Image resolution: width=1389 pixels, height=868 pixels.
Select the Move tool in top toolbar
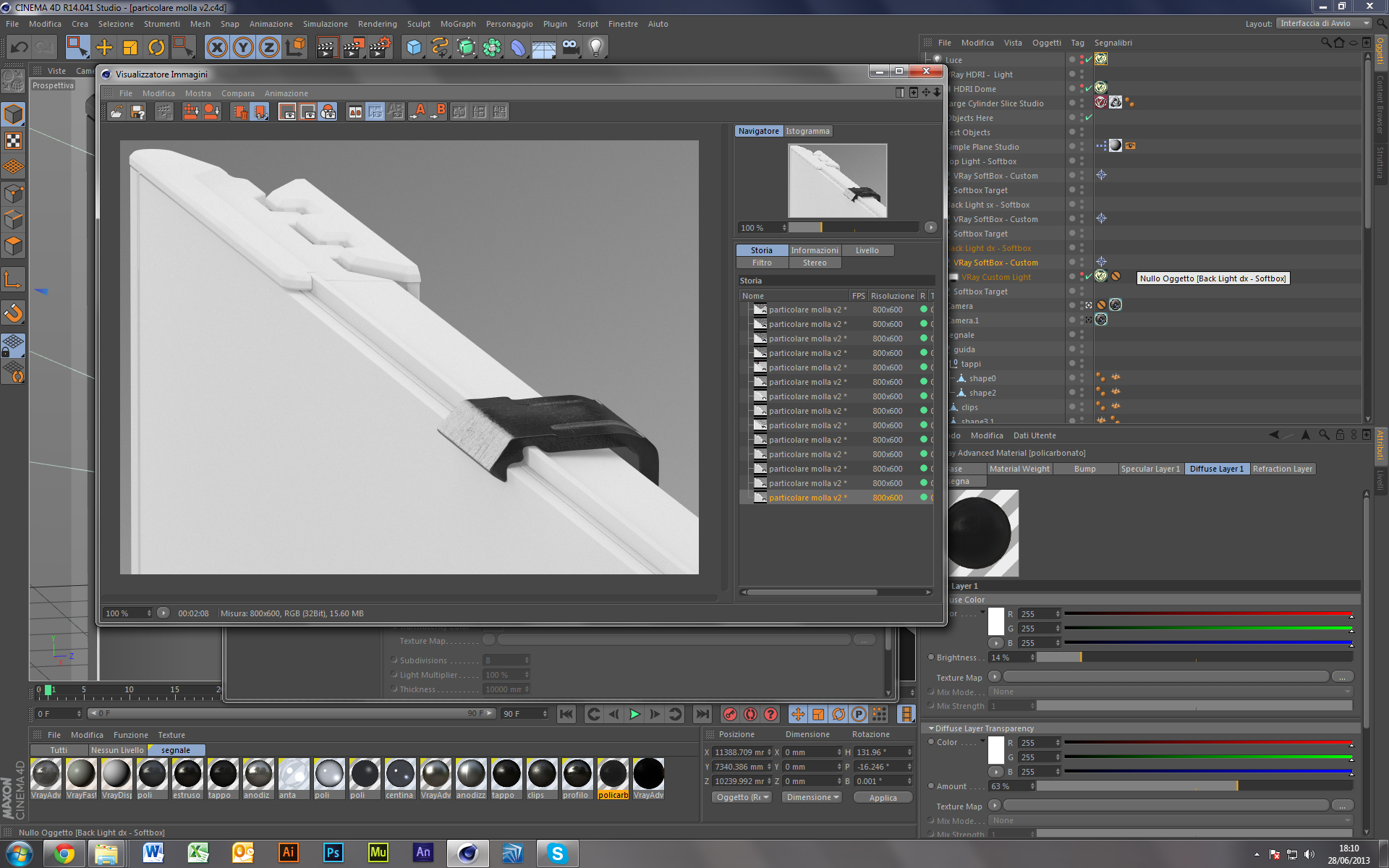104,48
